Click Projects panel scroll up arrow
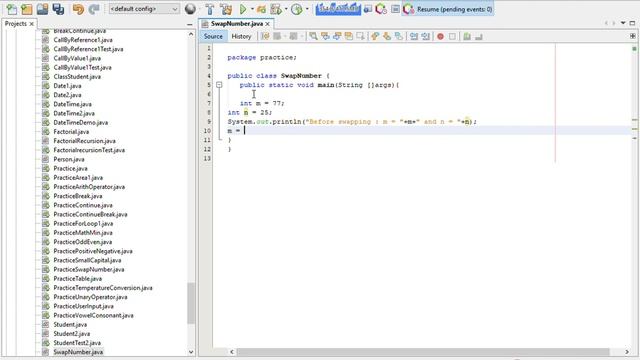 point(191,35)
